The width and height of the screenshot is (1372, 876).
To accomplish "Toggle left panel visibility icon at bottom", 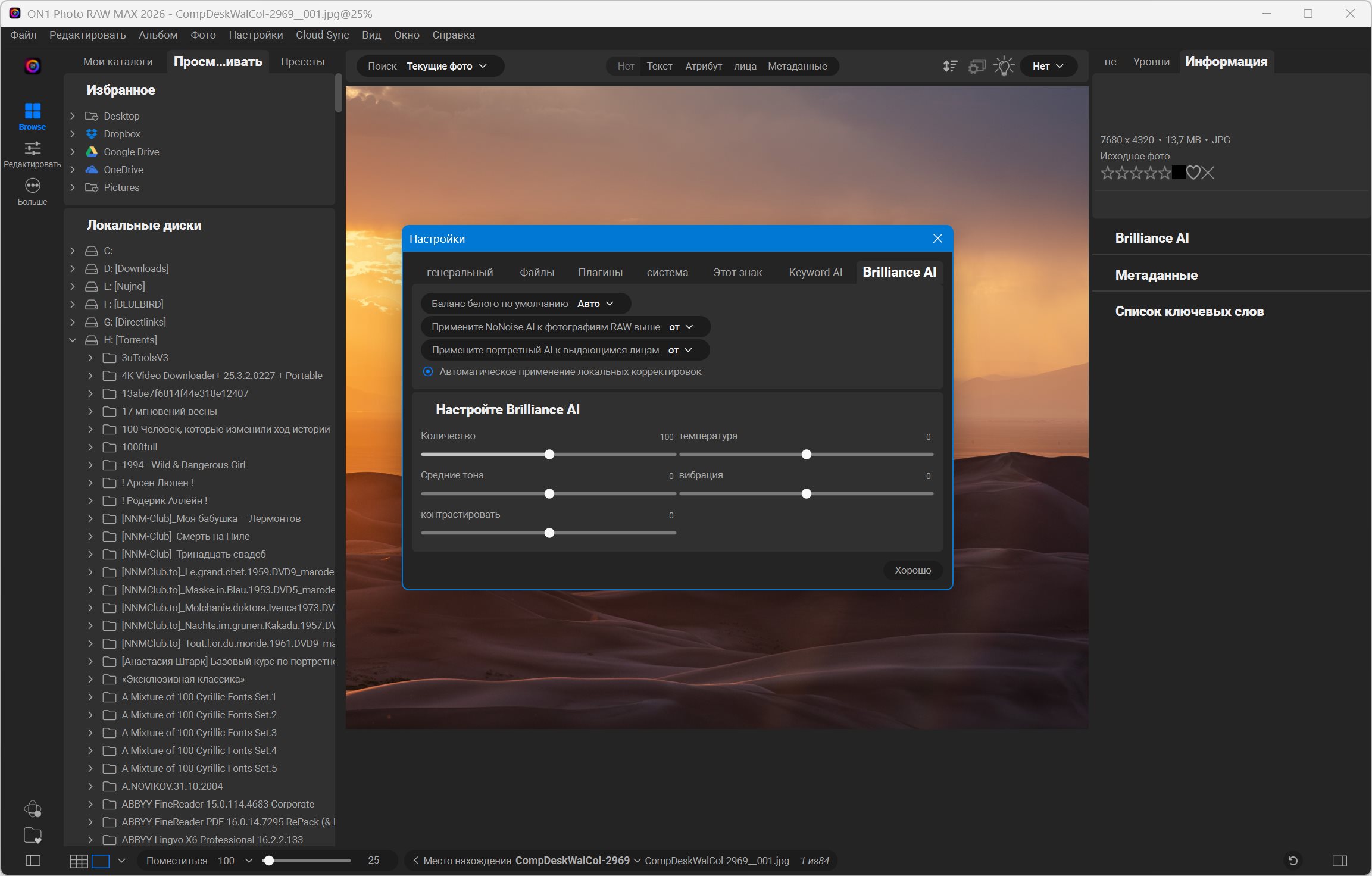I will [33, 861].
